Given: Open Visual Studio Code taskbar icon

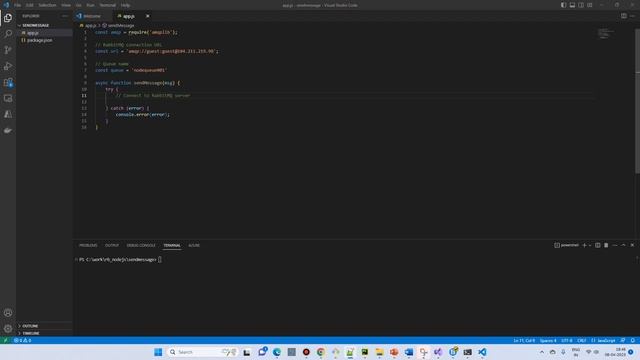Looking at the screenshot, I should pos(482,352).
